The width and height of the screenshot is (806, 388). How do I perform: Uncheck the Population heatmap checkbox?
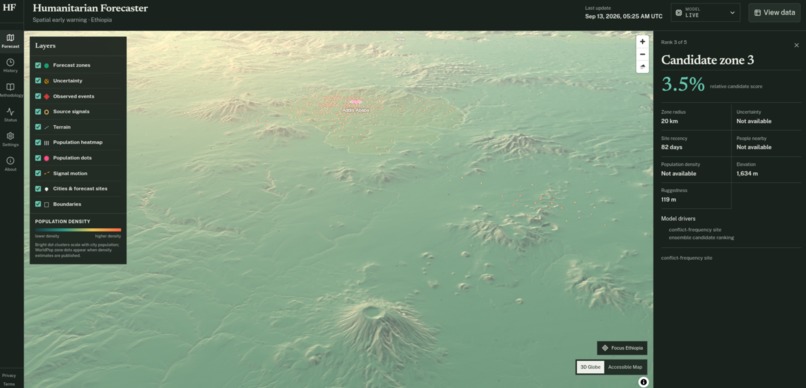pyautogui.click(x=38, y=142)
